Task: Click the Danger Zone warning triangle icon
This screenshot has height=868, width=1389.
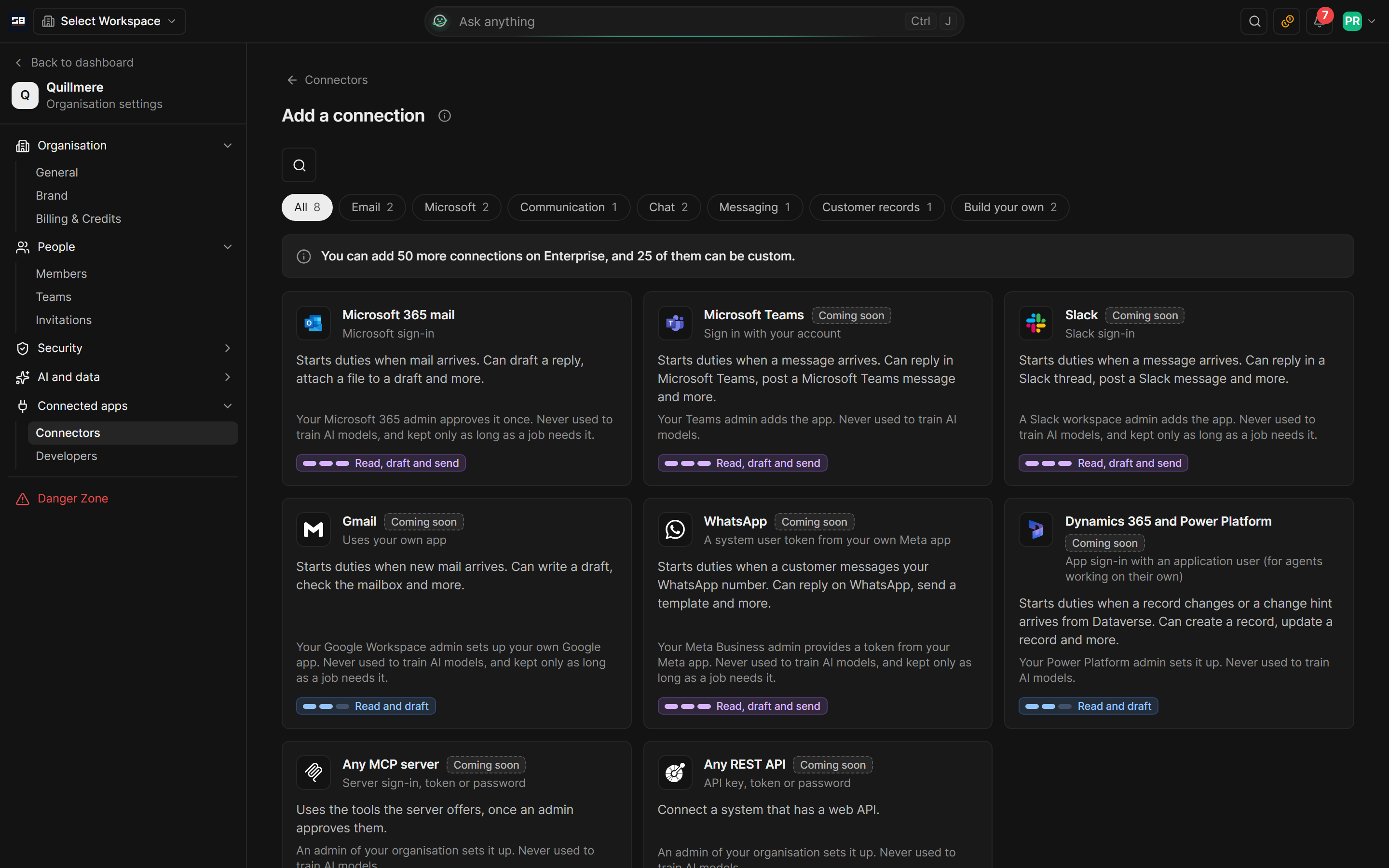Action: [x=22, y=499]
